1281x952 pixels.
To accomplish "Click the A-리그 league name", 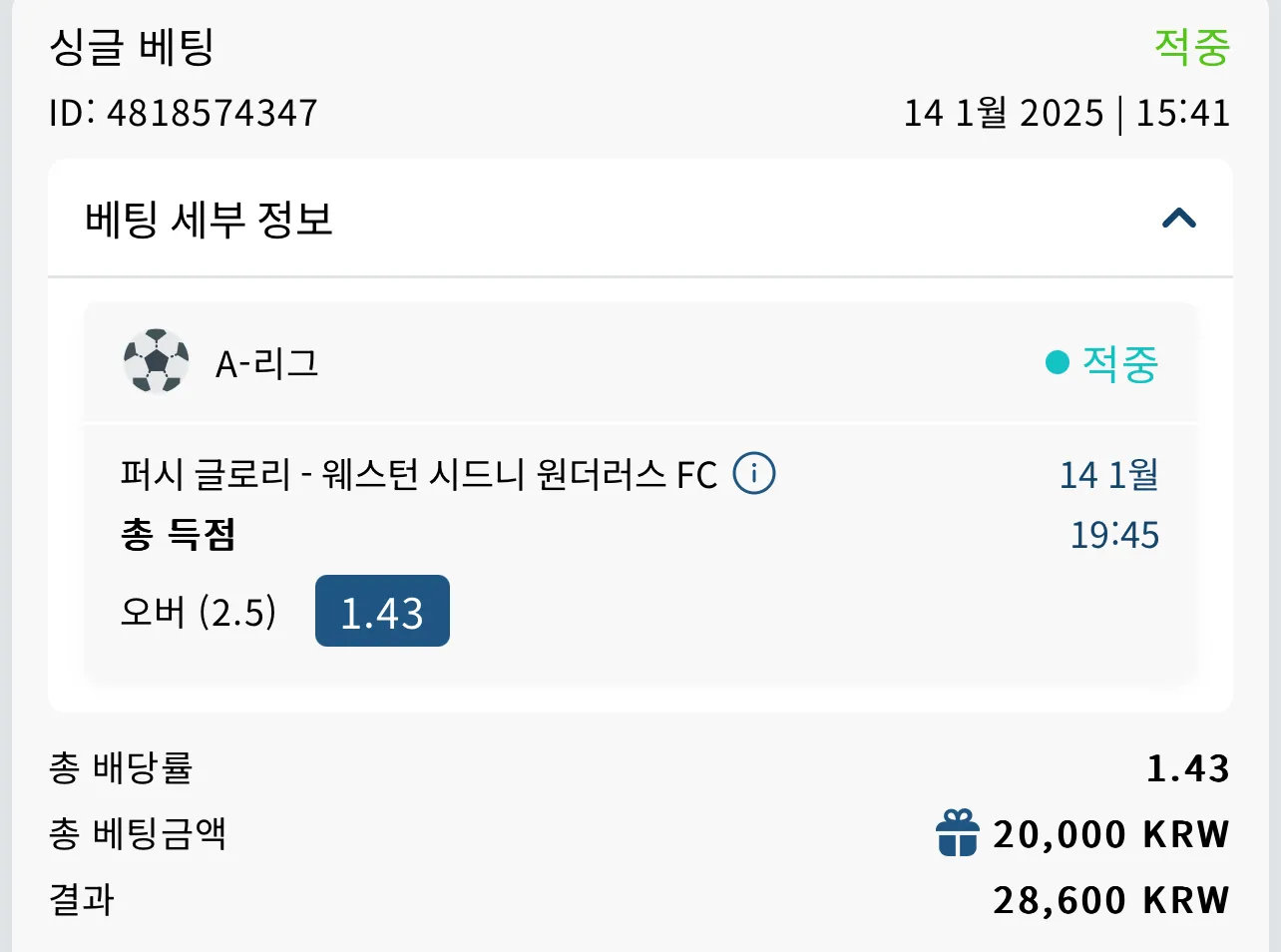I will (266, 363).
